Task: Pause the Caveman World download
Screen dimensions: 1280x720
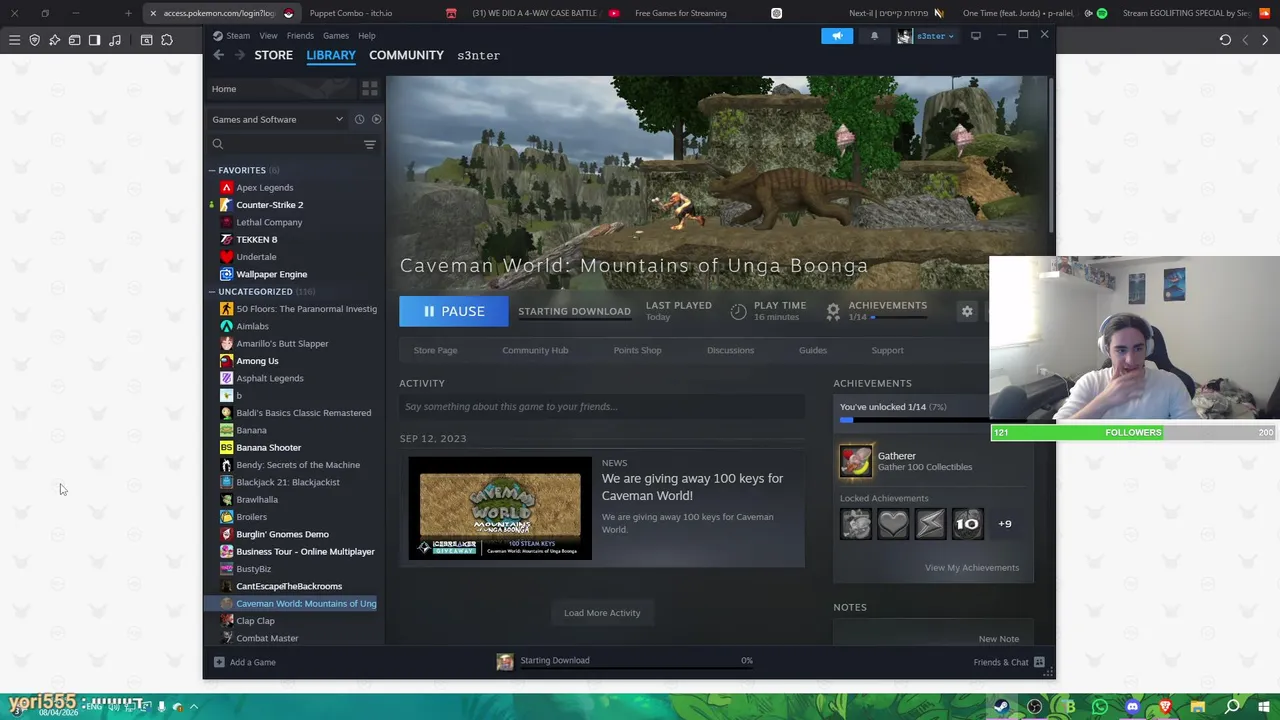Action: 454,311
